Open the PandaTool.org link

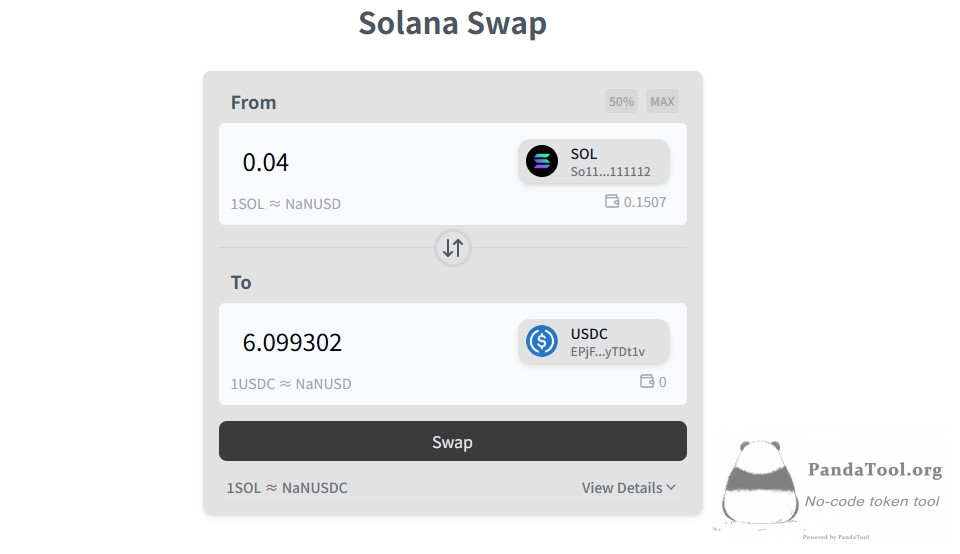coord(875,470)
